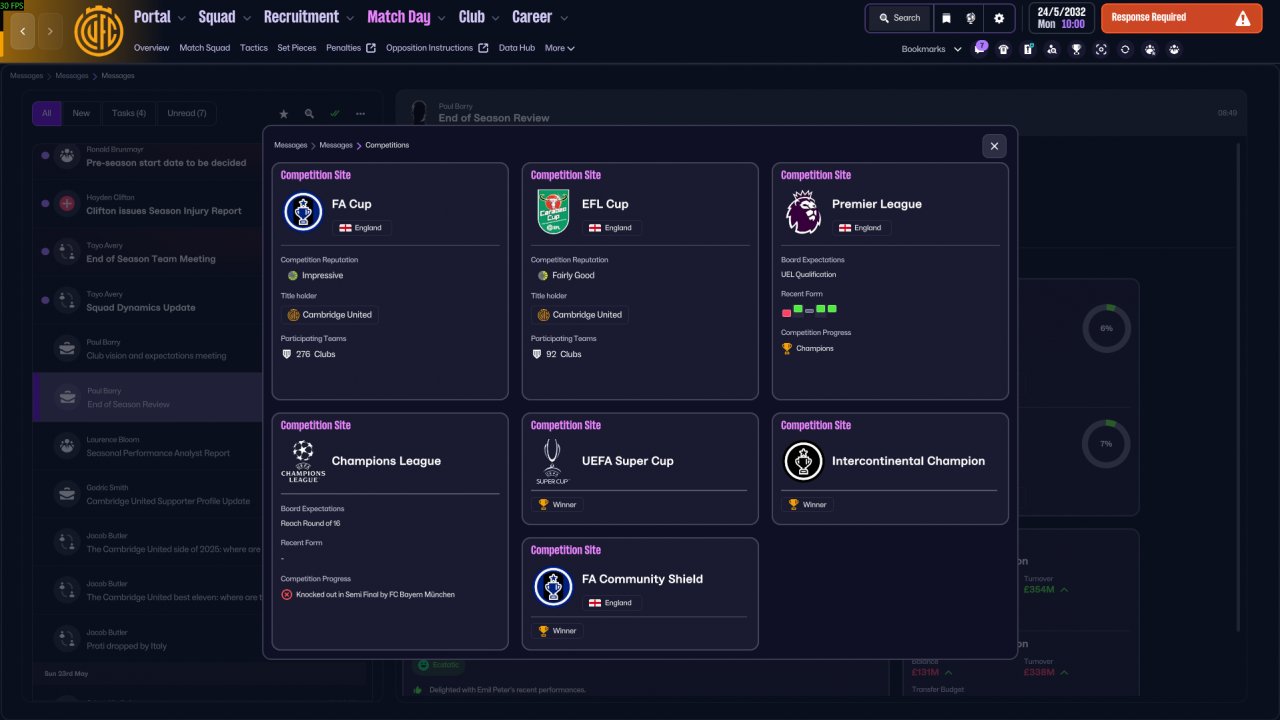Select the All messages filter
Image resolution: width=1280 pixels, height=720 pixels.
pos(47,114)
